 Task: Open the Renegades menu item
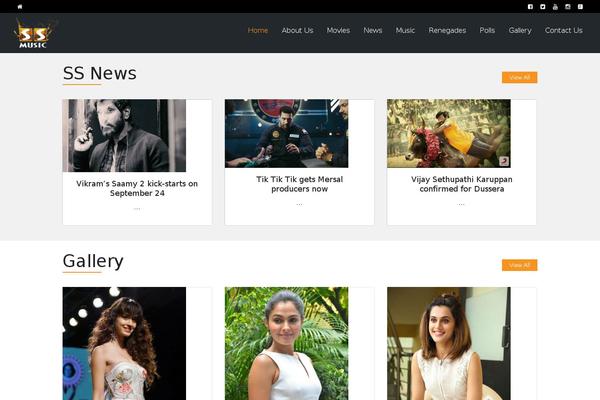click(x=447, y=30)
